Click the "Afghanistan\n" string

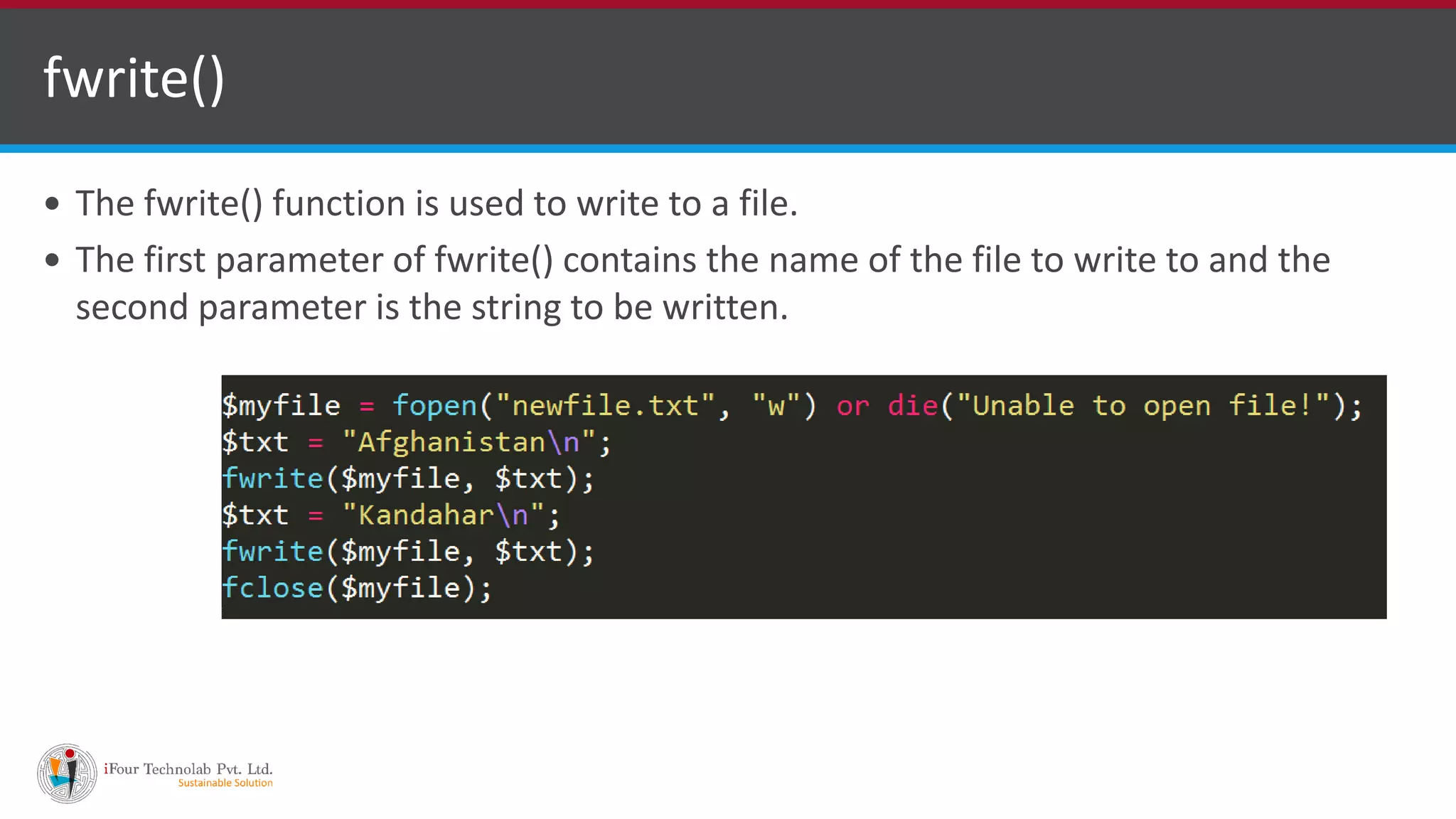coord(469,442)
